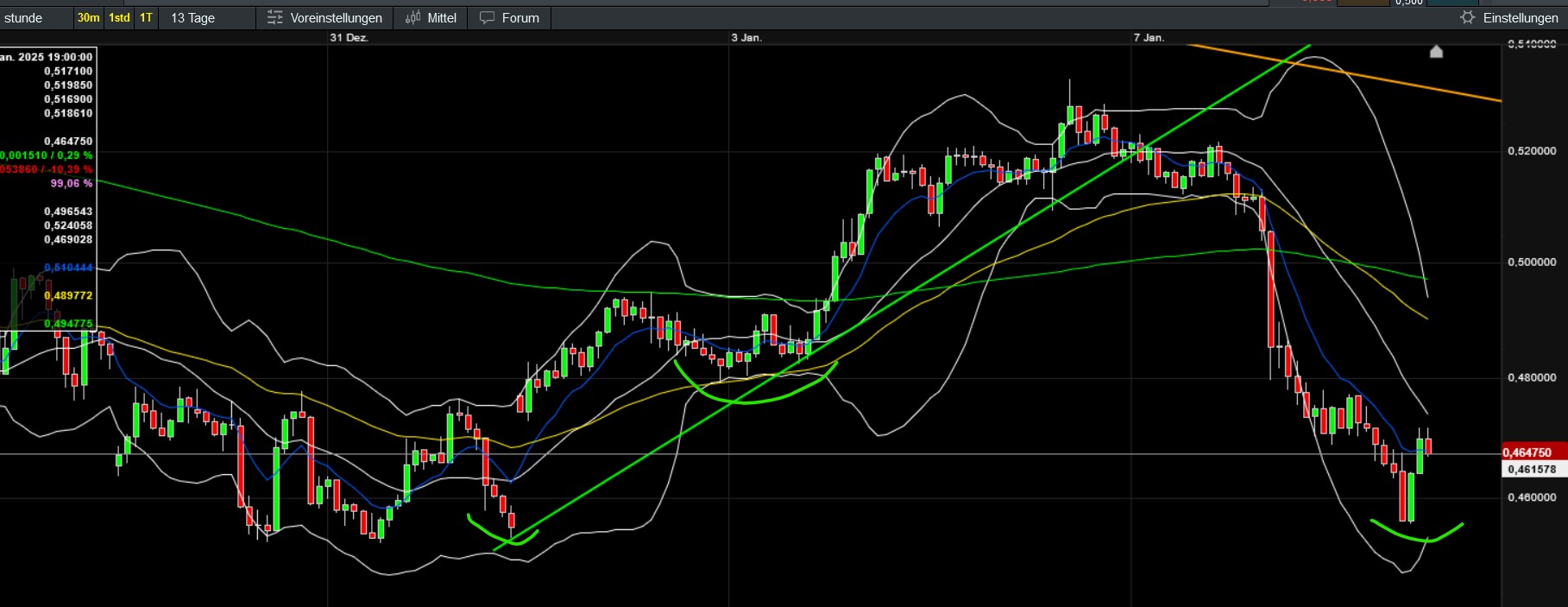Viewport: 1568px width, 607px height.
Task: Select the 1T interval button
Action: tap(147, 17)
